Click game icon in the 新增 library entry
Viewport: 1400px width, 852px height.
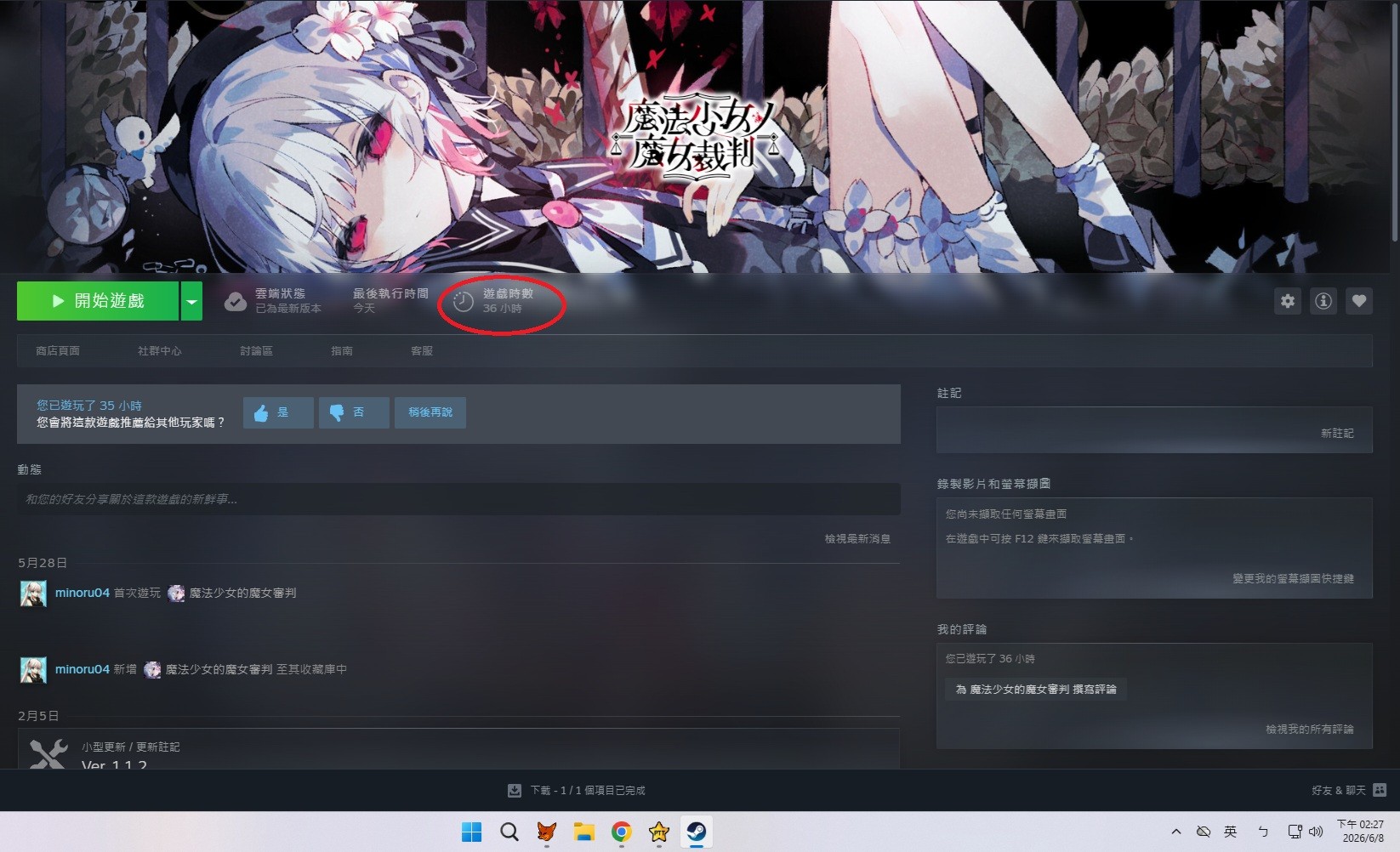(x=152, y=670)
